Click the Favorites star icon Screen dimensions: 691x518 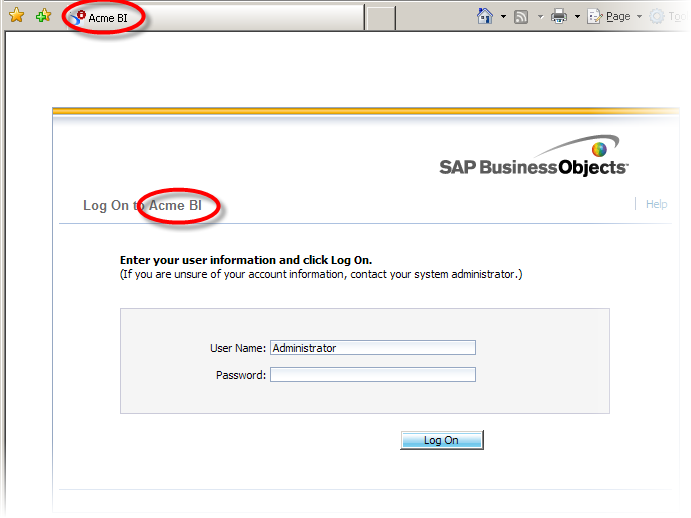17,15
